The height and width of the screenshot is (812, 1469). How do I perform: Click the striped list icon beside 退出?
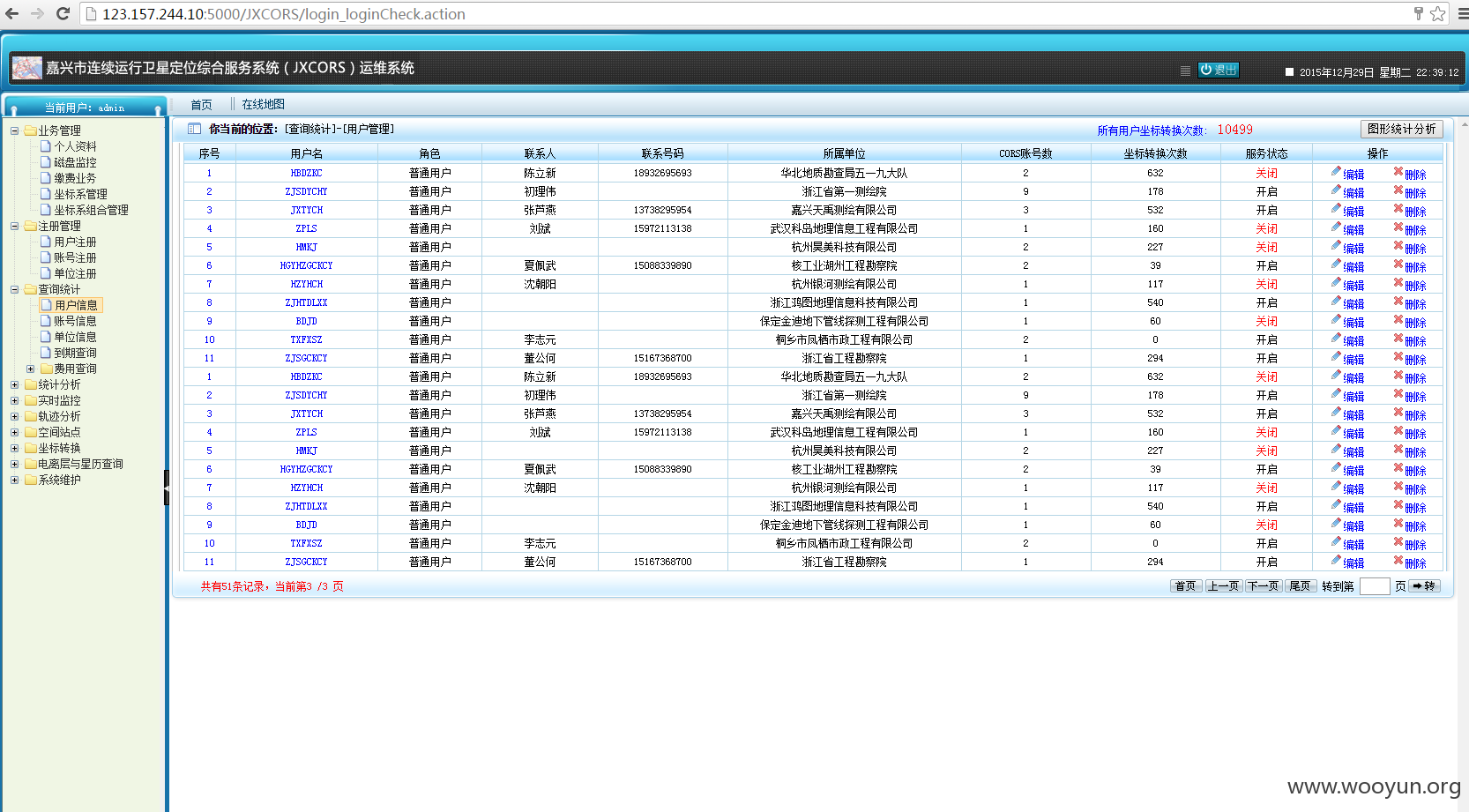(x=1185, y=71)
